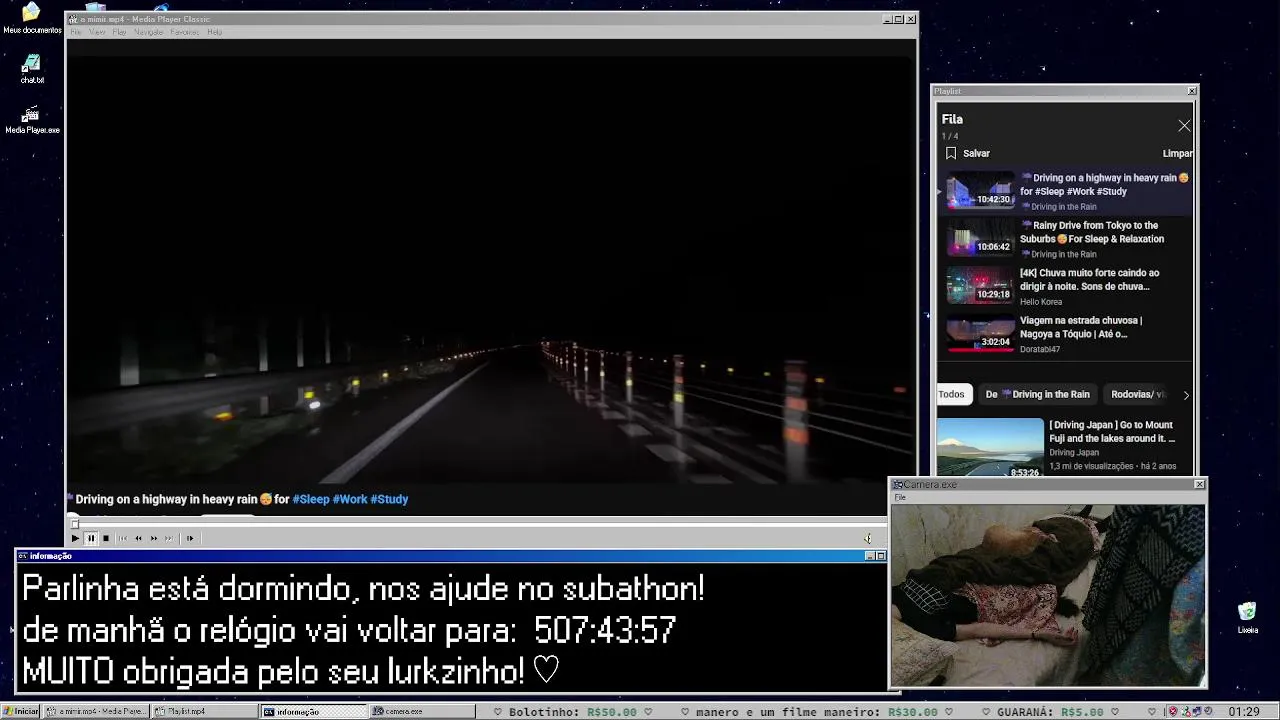Click the Bolotinho: R$50.00 ticker text
The height and width of the screenshot is (720, 1280).
click(x=572, y=712)
